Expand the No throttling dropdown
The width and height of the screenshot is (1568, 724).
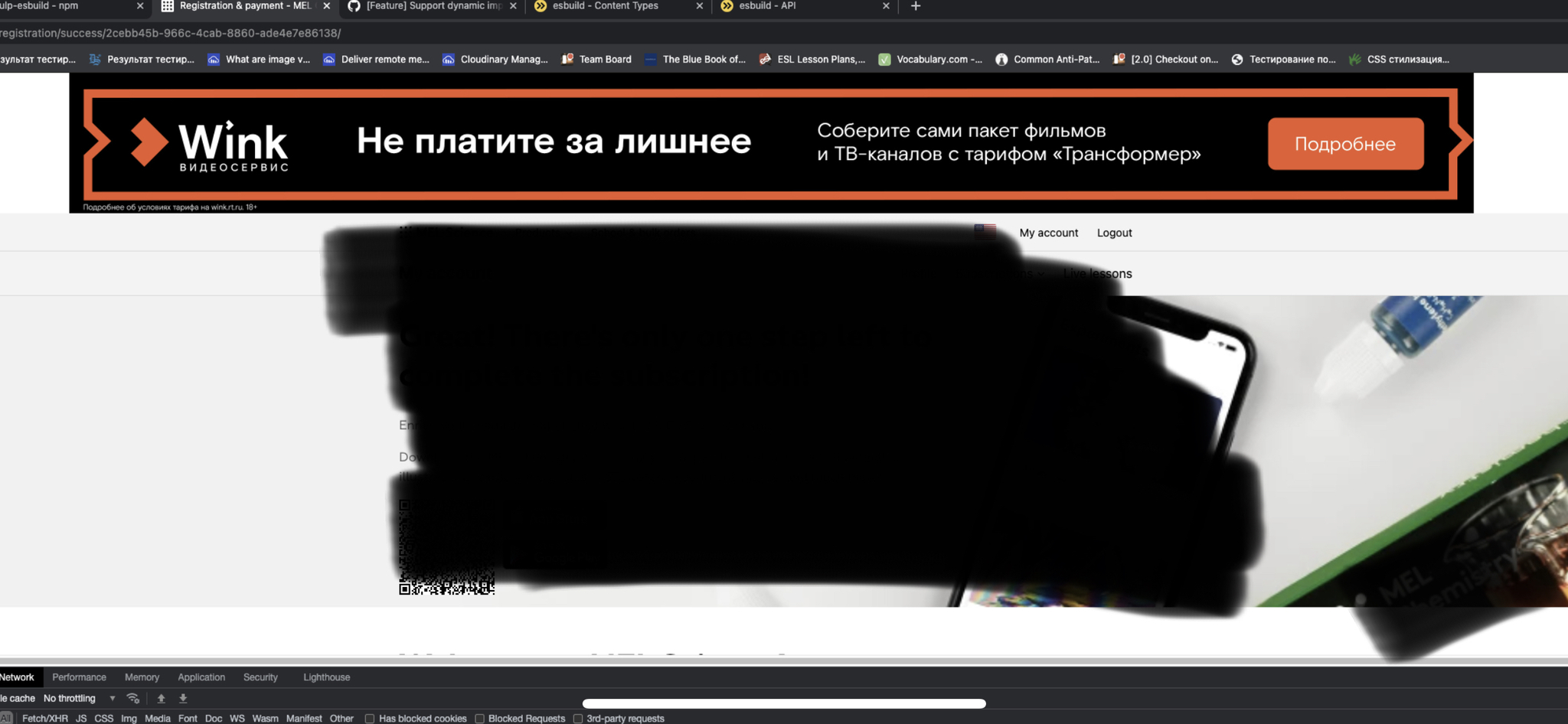(80, 698)
